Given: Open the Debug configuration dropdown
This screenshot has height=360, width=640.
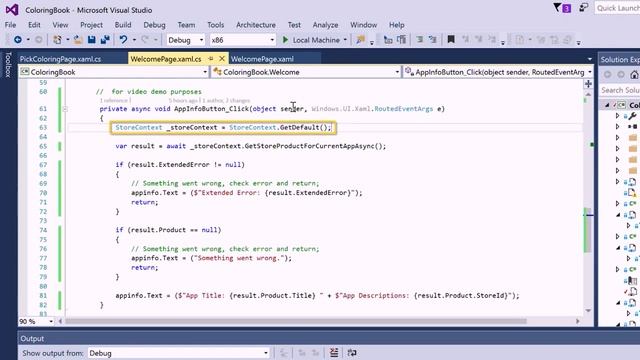Looking at the screenshot, I should click(x=186, y=40).
